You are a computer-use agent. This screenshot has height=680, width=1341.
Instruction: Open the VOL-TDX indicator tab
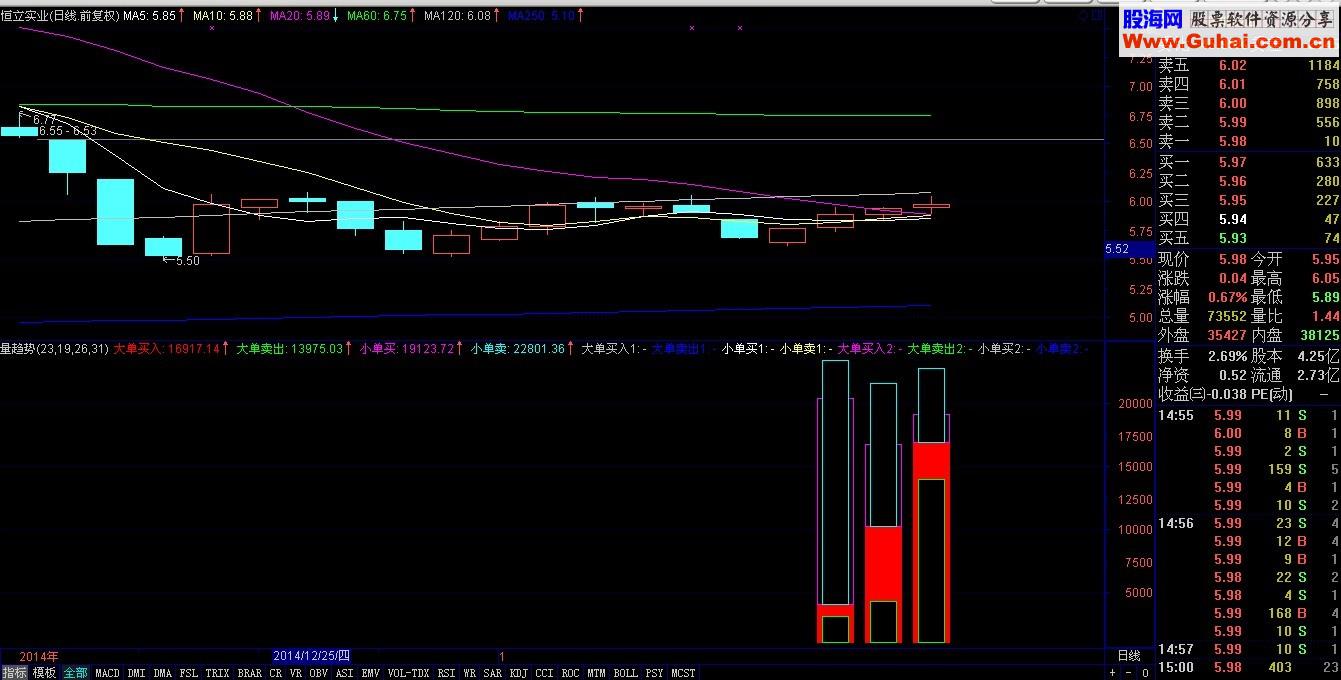[x=408, y=673]
